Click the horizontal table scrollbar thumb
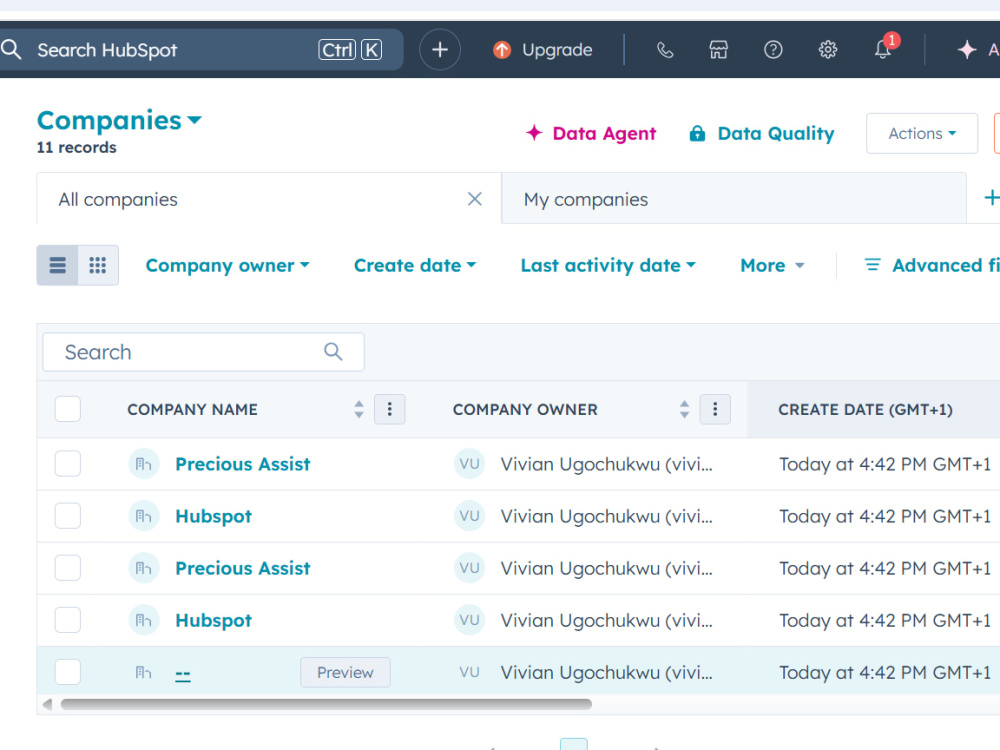Image resolution: width=1000 pixels, height=750 pixels. pos(326,704)
